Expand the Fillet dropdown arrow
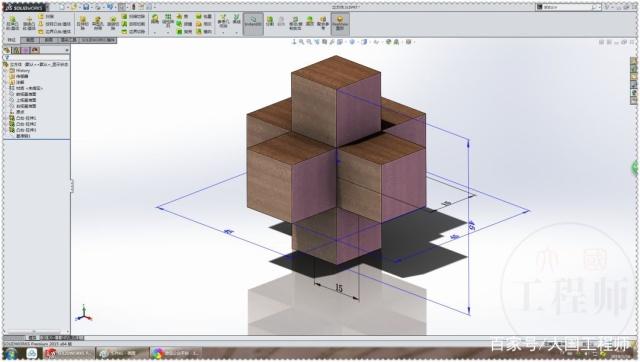Screen dimensions: 640x362 coord(155,32)
